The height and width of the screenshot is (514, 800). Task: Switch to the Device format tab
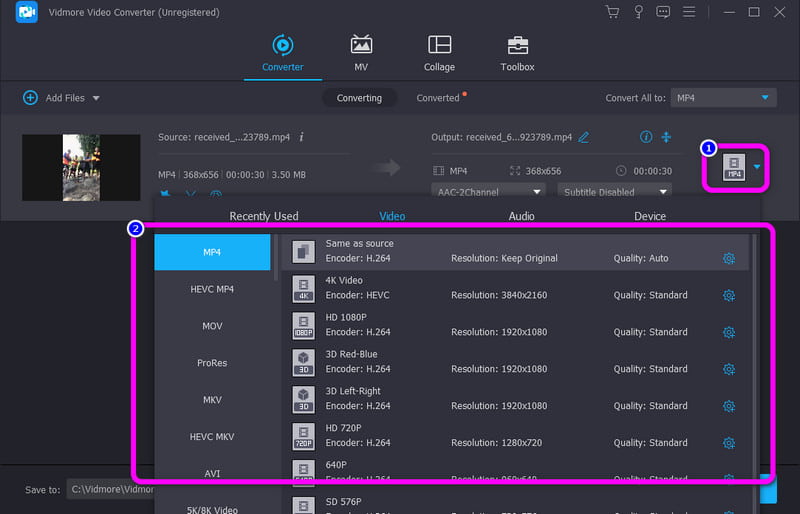click(x=649, y=216)
